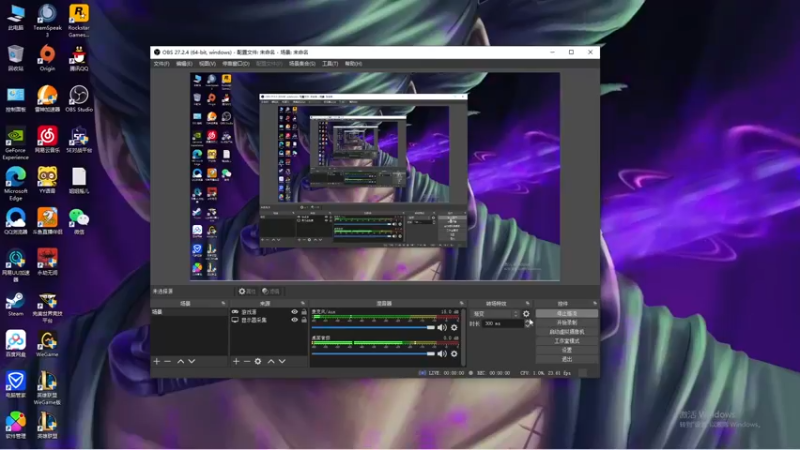Open the 编辑(E) Edit menu in OBS

184,64
